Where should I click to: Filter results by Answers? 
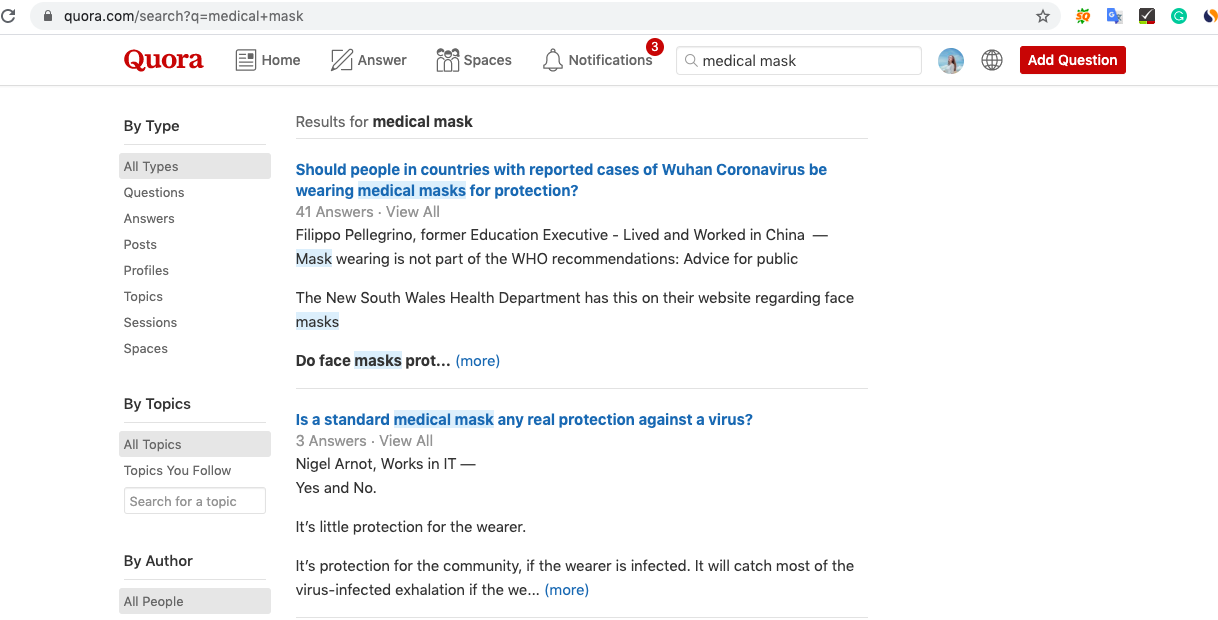pos(149,218)
